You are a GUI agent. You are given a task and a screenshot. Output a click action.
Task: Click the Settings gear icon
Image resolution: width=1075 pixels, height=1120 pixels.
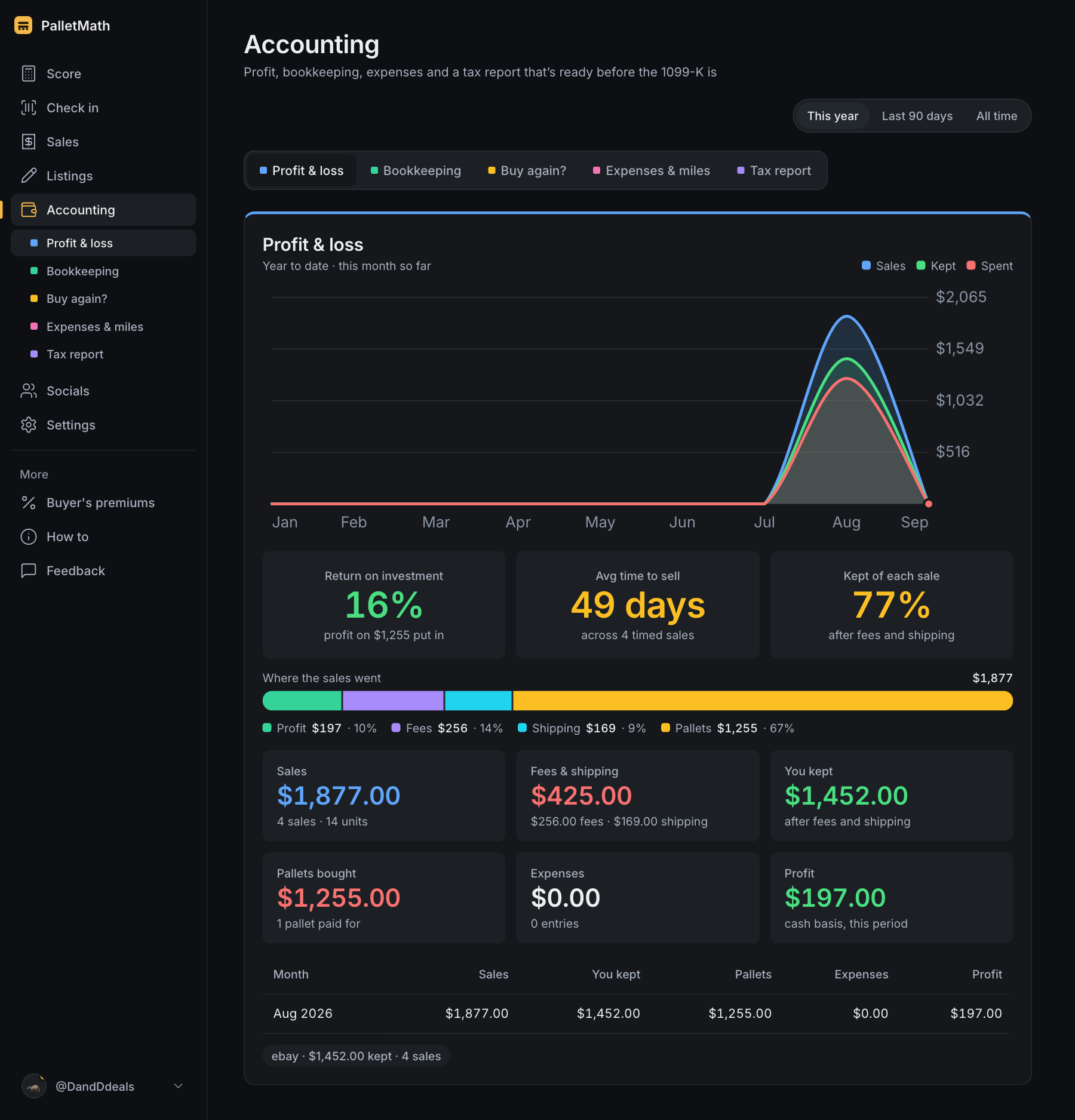click(29, 425)
